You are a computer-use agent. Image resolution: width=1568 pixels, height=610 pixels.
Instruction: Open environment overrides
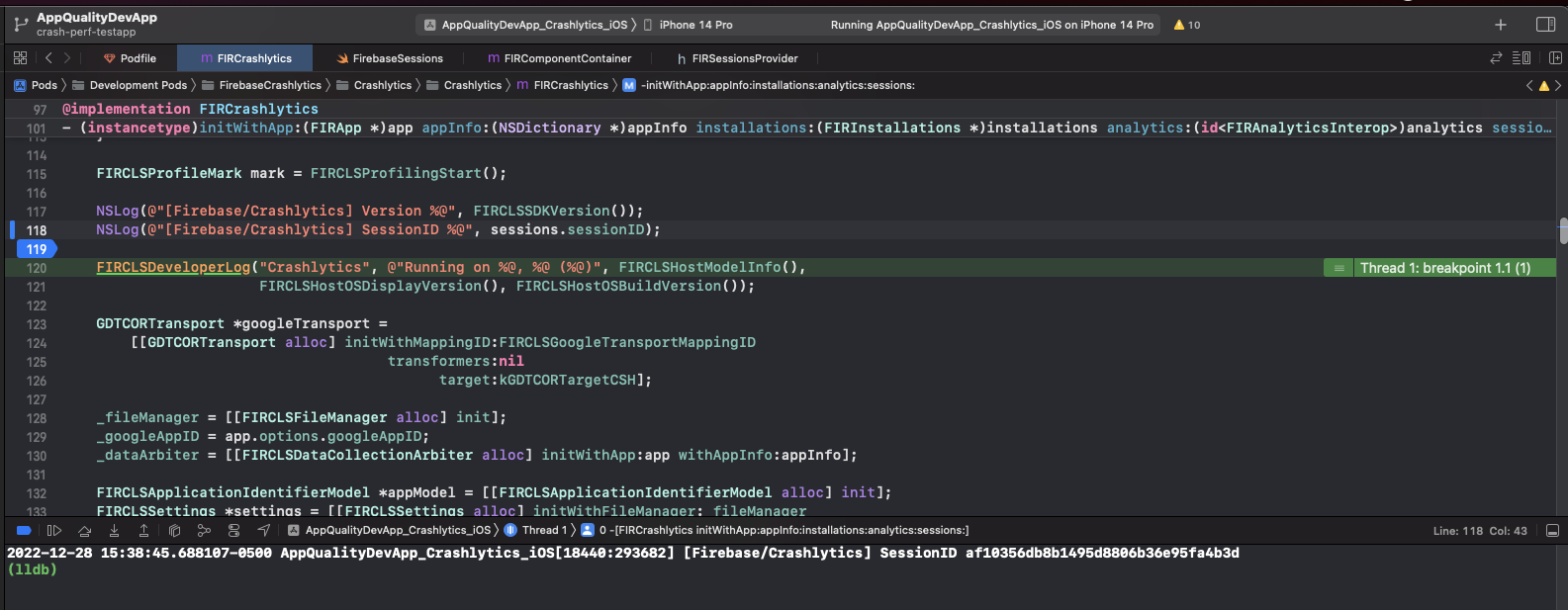(233, 531)
